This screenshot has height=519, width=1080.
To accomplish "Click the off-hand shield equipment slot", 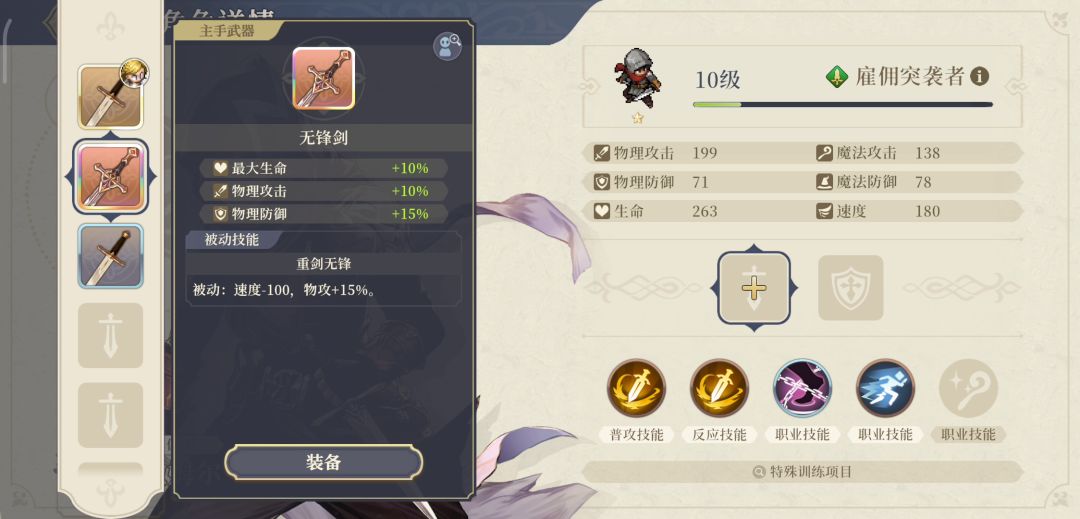I will pyautogui.click(x=851, y=288).
